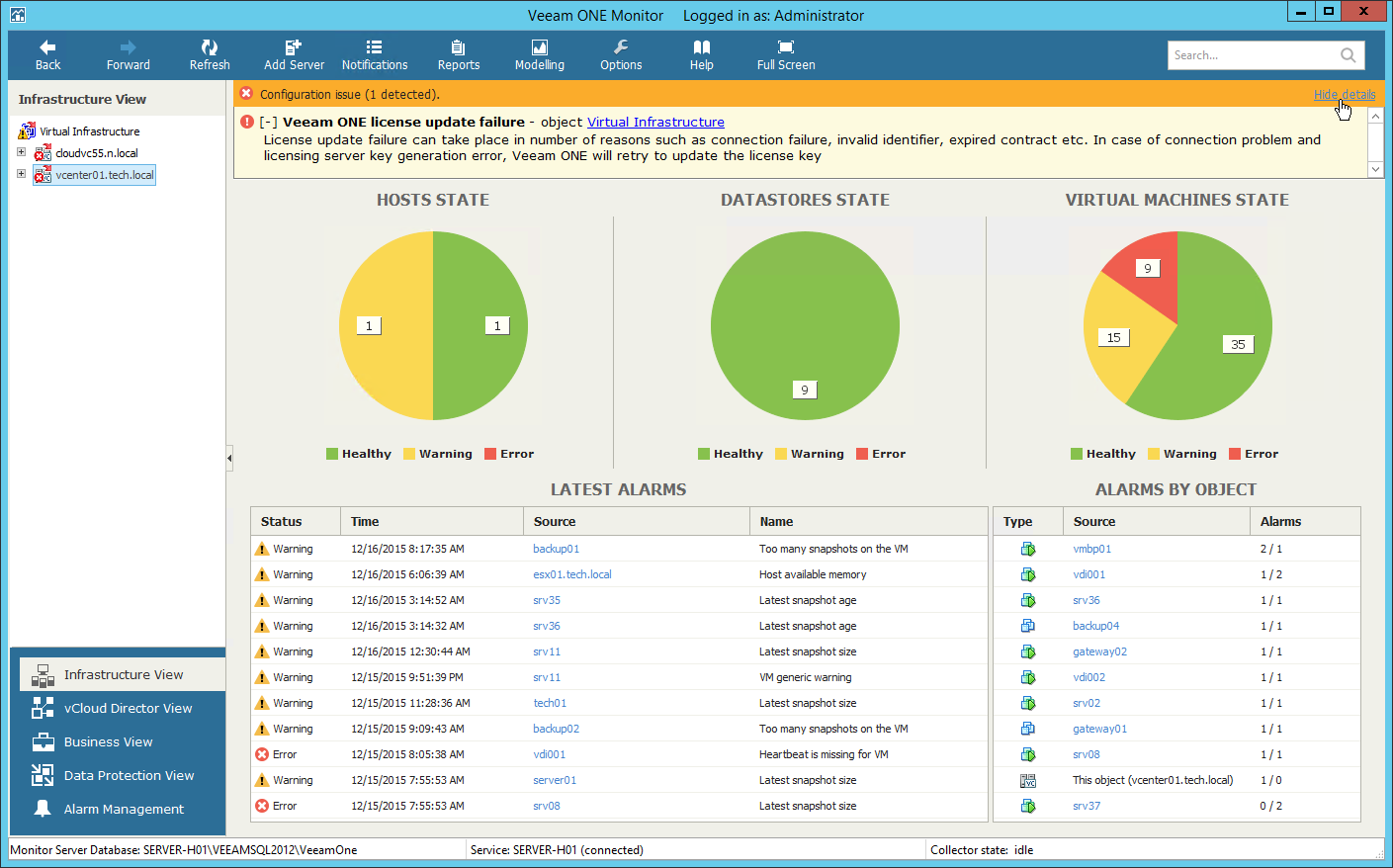The image size is (1393, 868).
Task: Select cloudvc55.n.local in the tree
Action: click(96, 153)
